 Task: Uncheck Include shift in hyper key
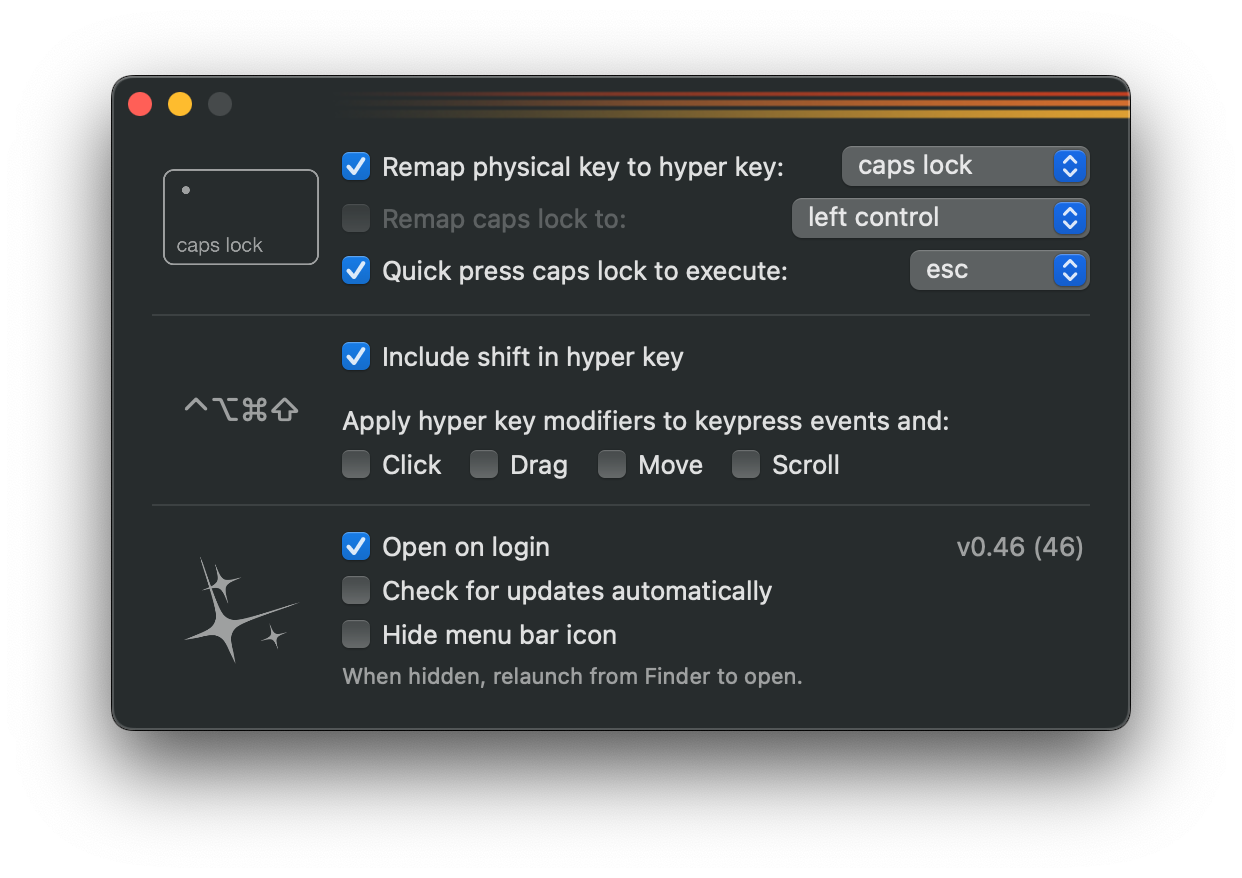point(356,356)
